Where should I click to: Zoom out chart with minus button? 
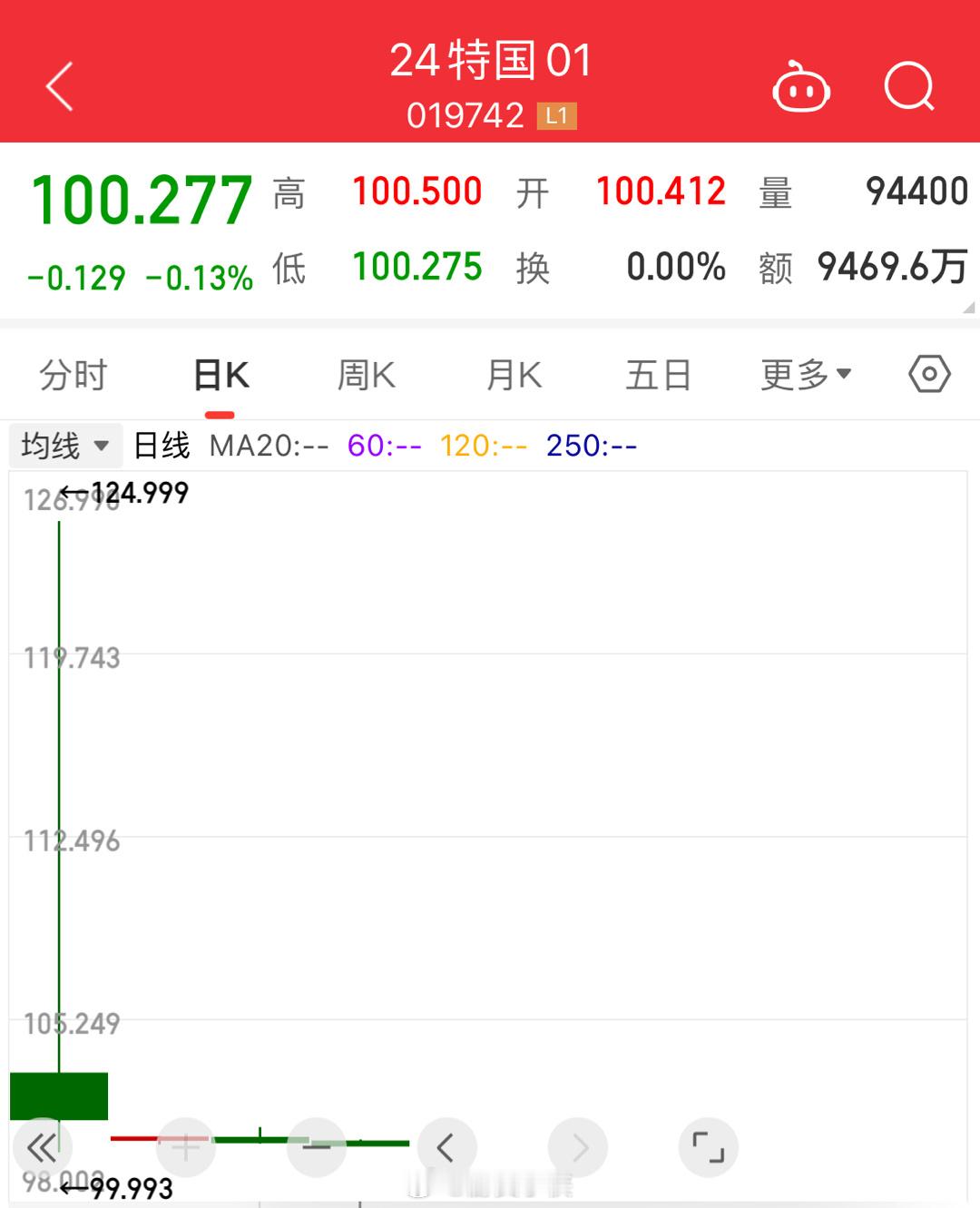(317, 1148)
